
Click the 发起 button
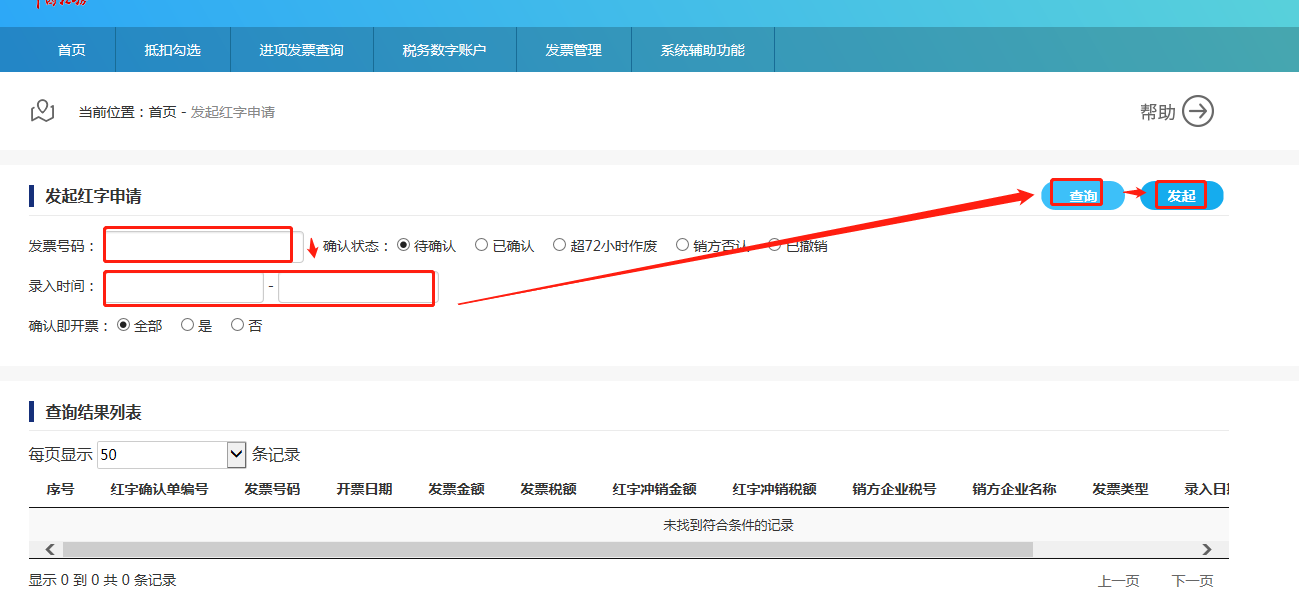coord(1181,196)
